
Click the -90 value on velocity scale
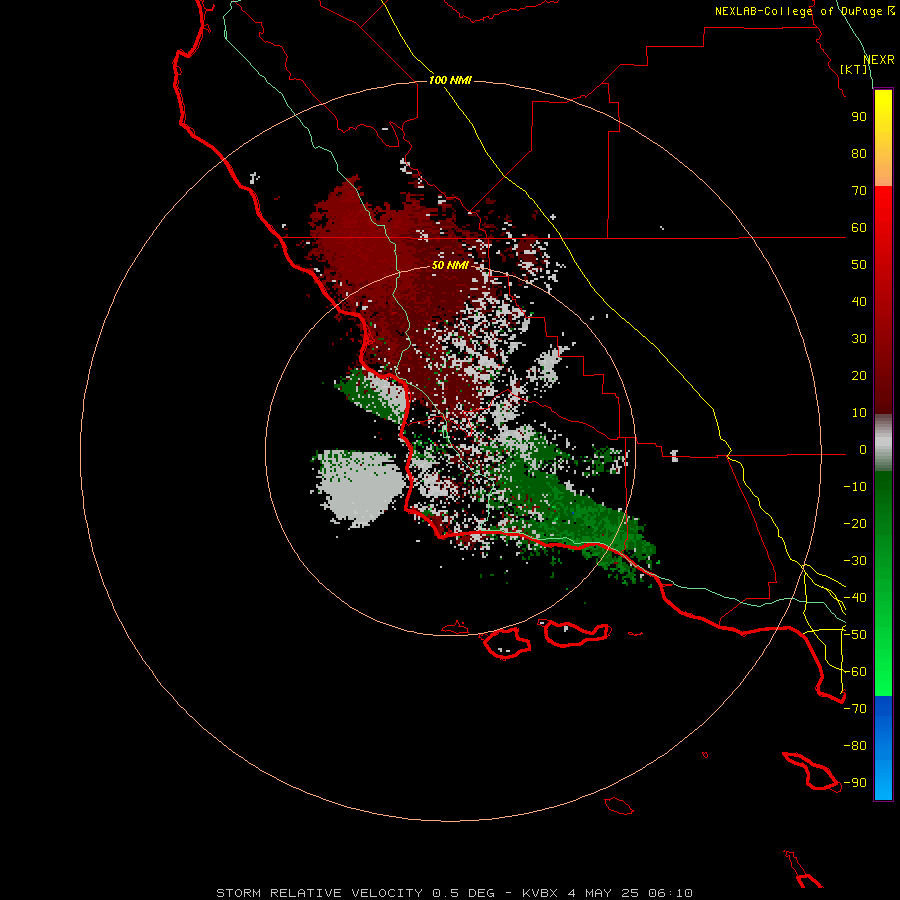point(855,783)
